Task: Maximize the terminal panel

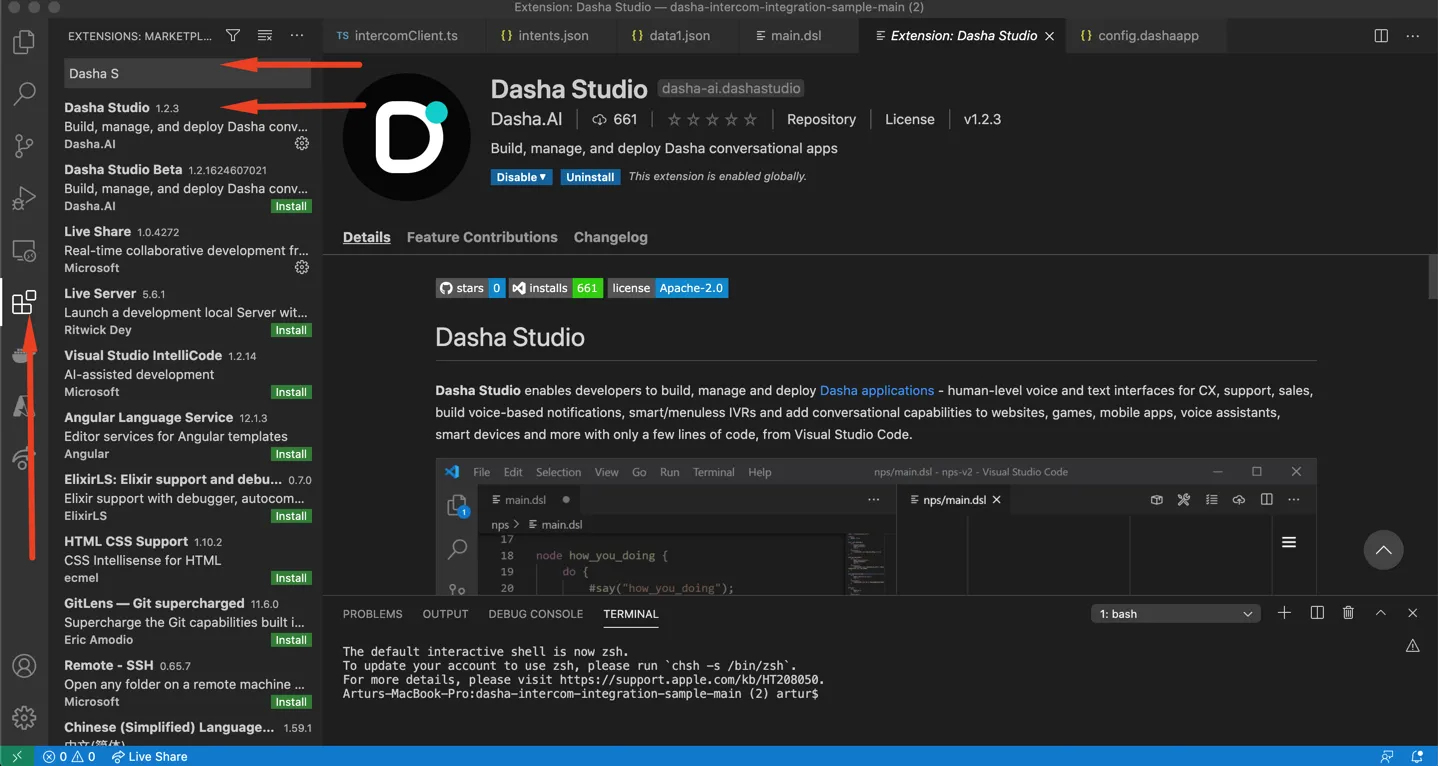Action: [1381, 613]
